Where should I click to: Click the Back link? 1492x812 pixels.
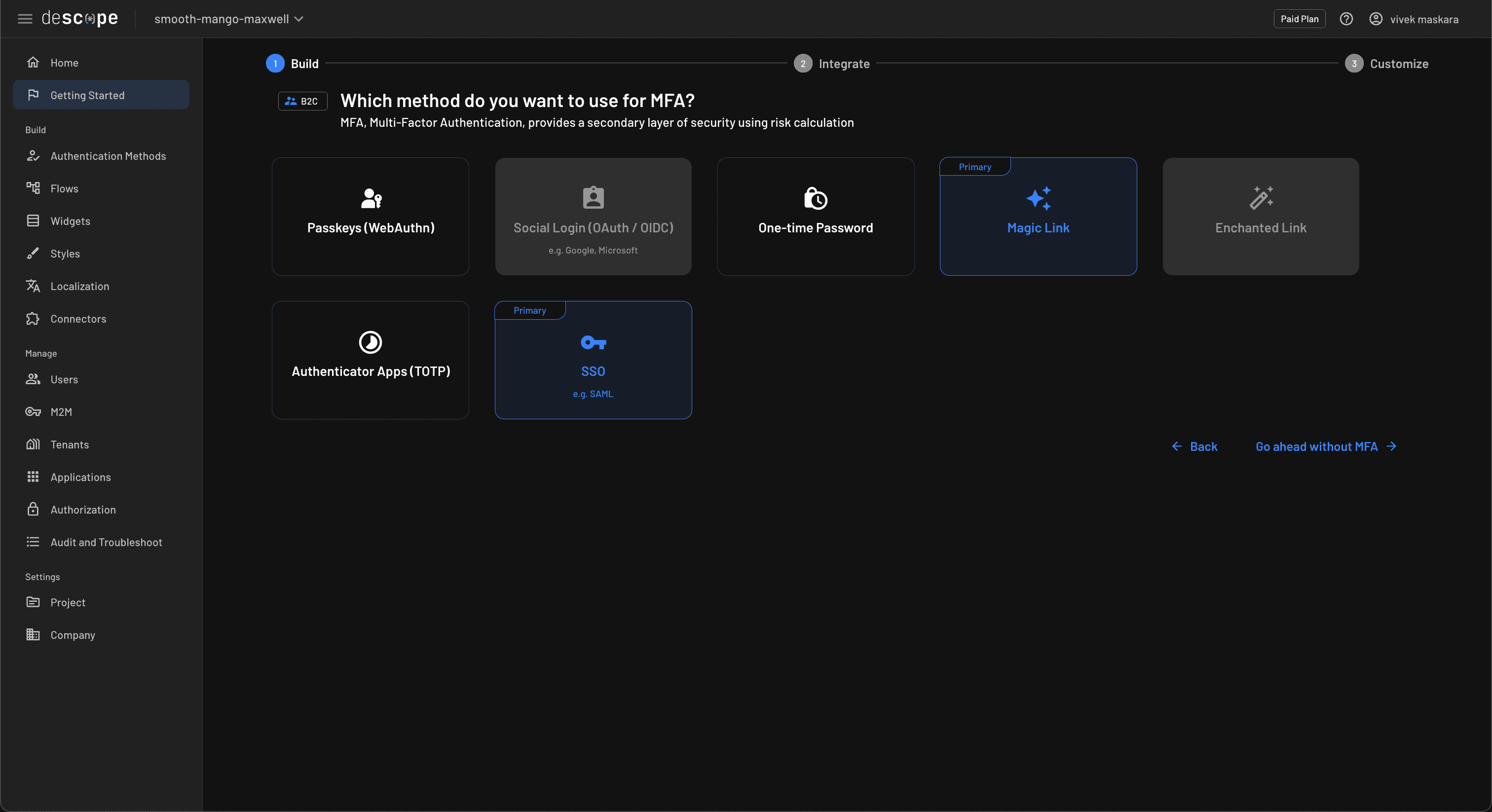pos(1194,446)
